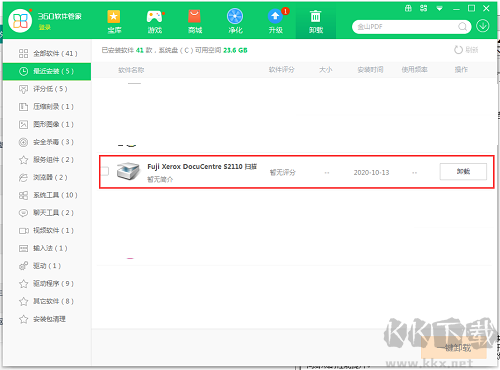Image resolution: width=500 pixels, height=370 pixels.
Task: Sort the list by the 大小 column
Action: [x=326, y=70]
